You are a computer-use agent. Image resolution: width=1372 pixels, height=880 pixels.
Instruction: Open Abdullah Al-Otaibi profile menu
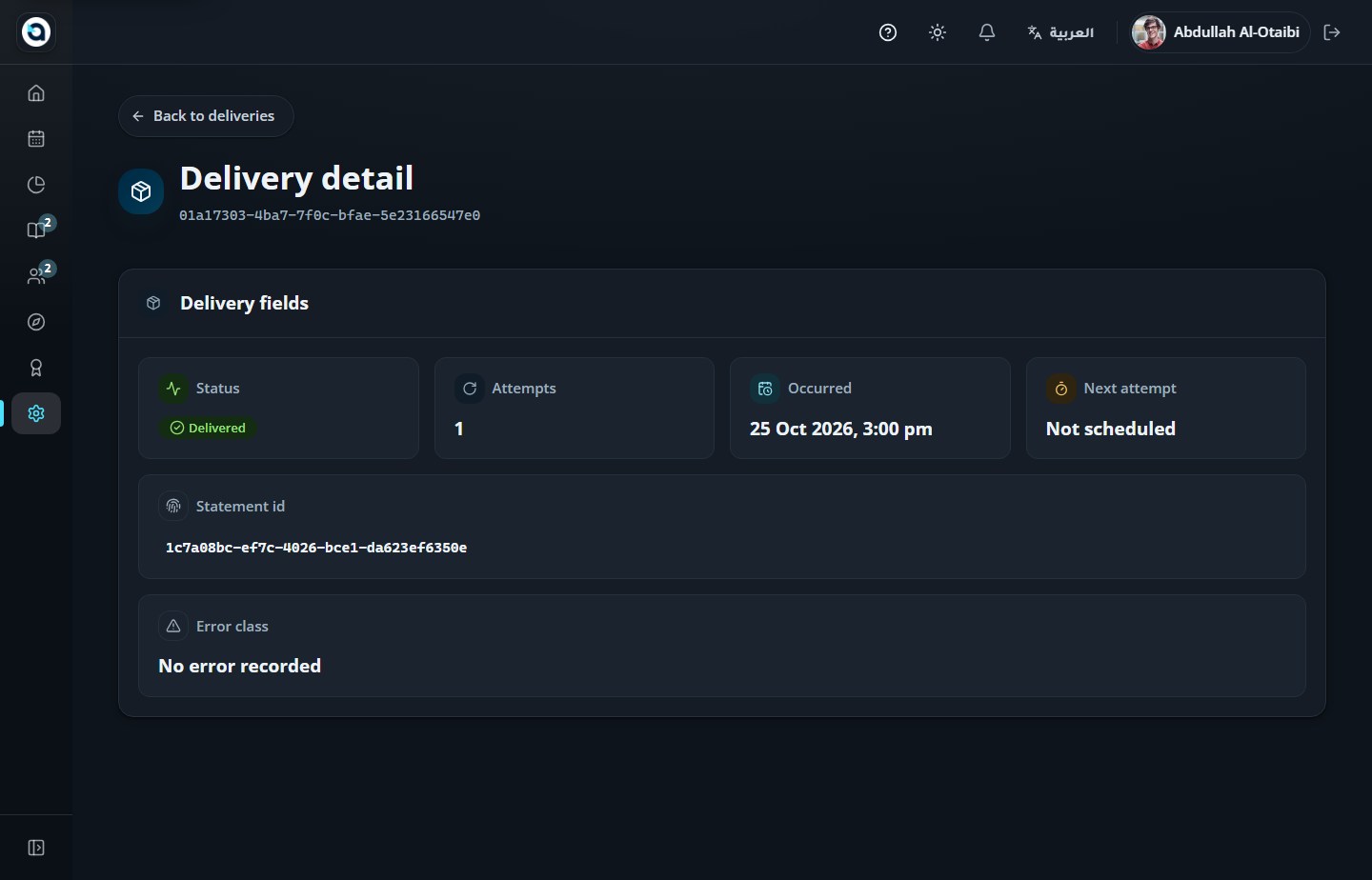click(1219, 32)
